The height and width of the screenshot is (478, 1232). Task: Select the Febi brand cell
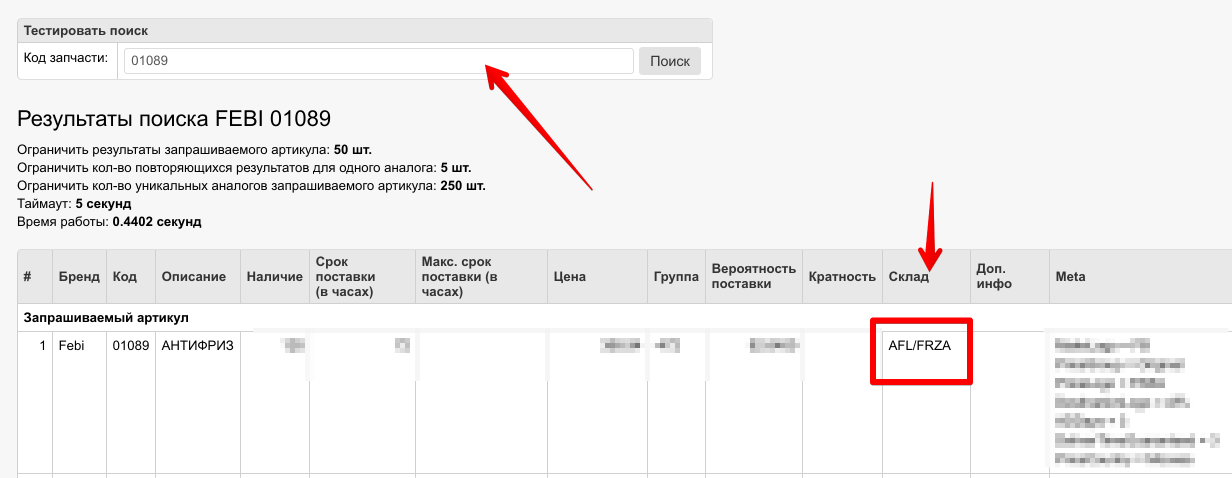point(72,346)
